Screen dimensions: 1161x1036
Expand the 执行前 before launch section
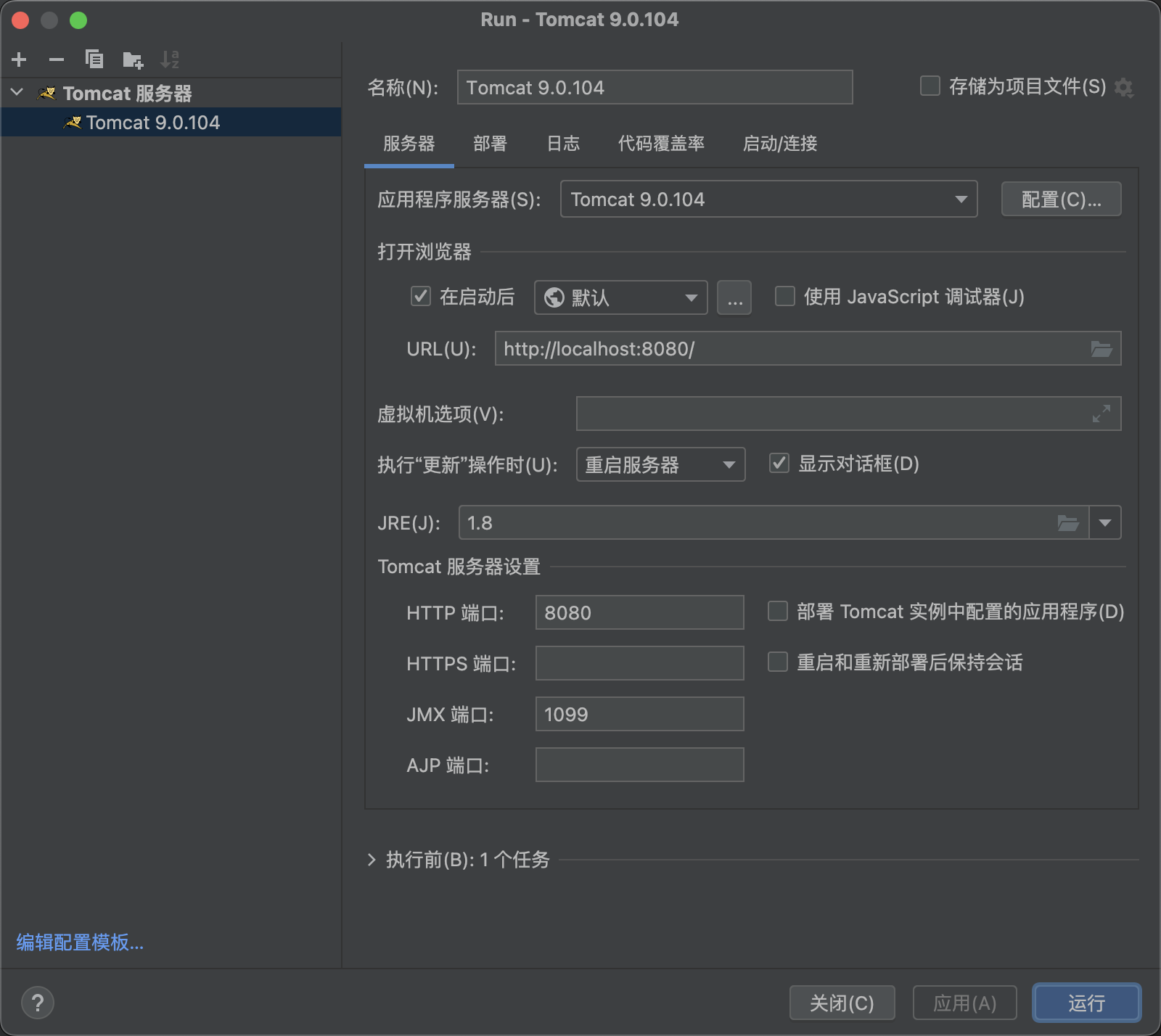[372, 860]
